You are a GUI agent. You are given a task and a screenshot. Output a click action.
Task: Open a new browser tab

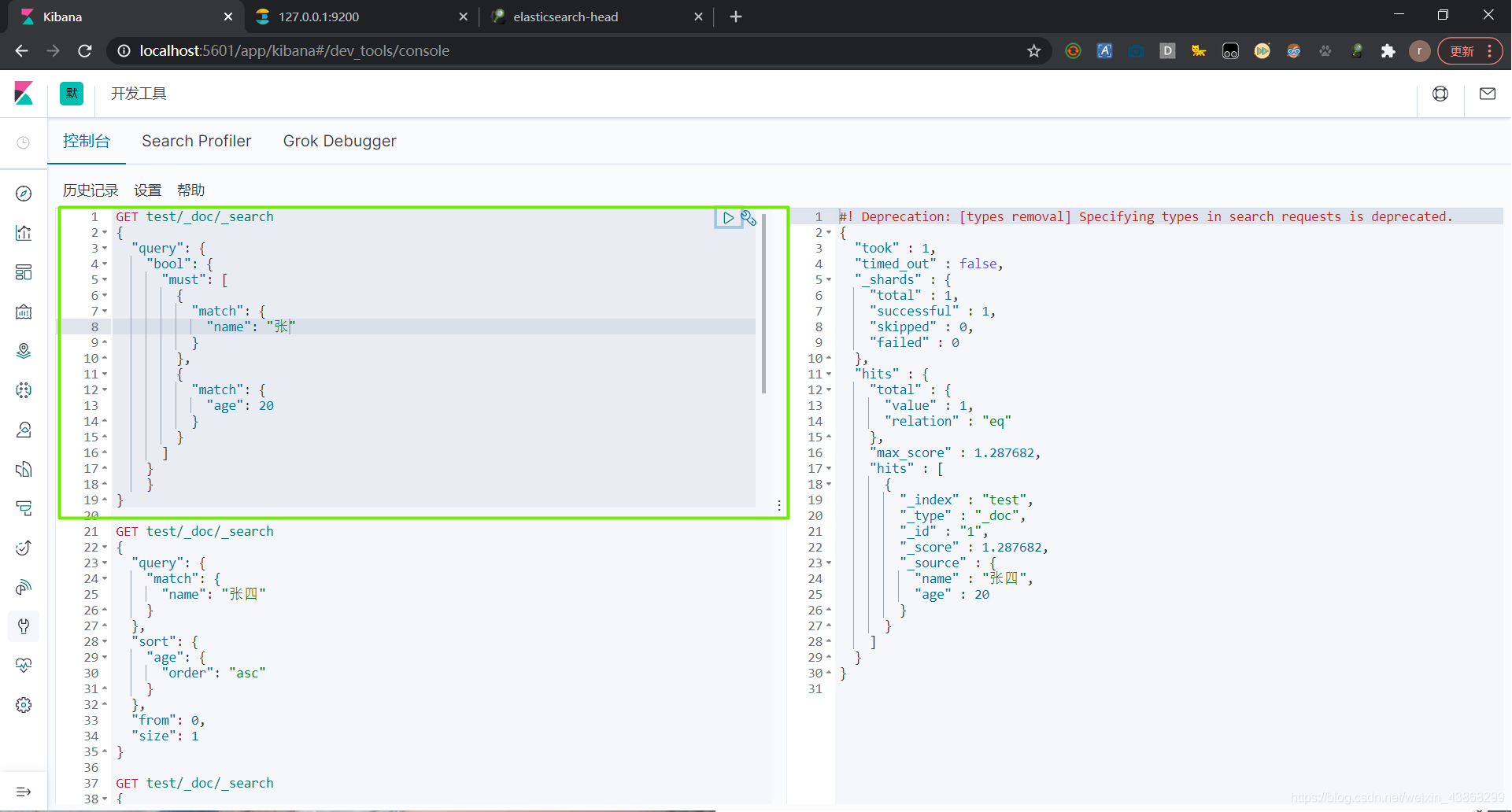pos(736,17)
